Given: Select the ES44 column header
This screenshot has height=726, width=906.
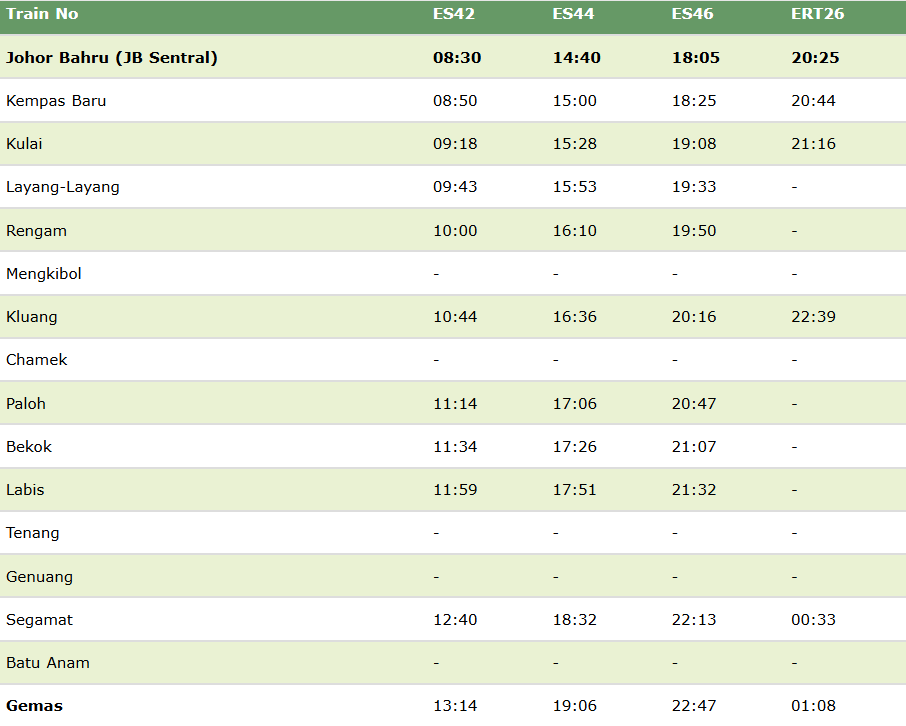Looking at the screenshot, I should point(571,16).
